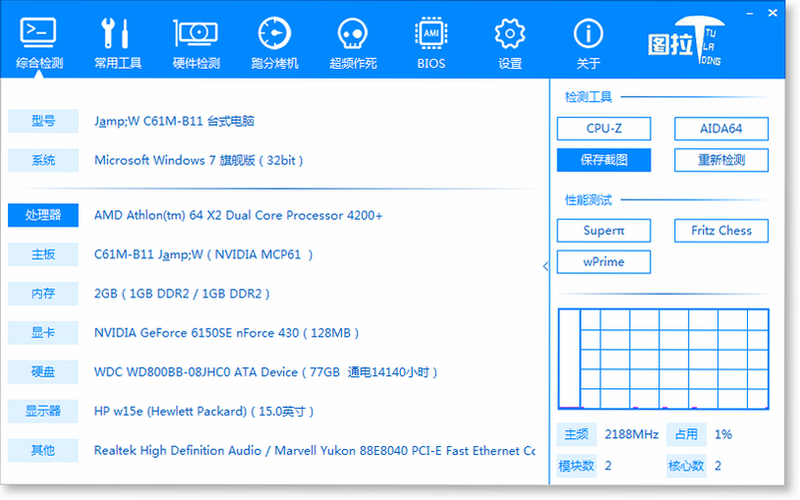Click the 占用 label

[686, 434]
